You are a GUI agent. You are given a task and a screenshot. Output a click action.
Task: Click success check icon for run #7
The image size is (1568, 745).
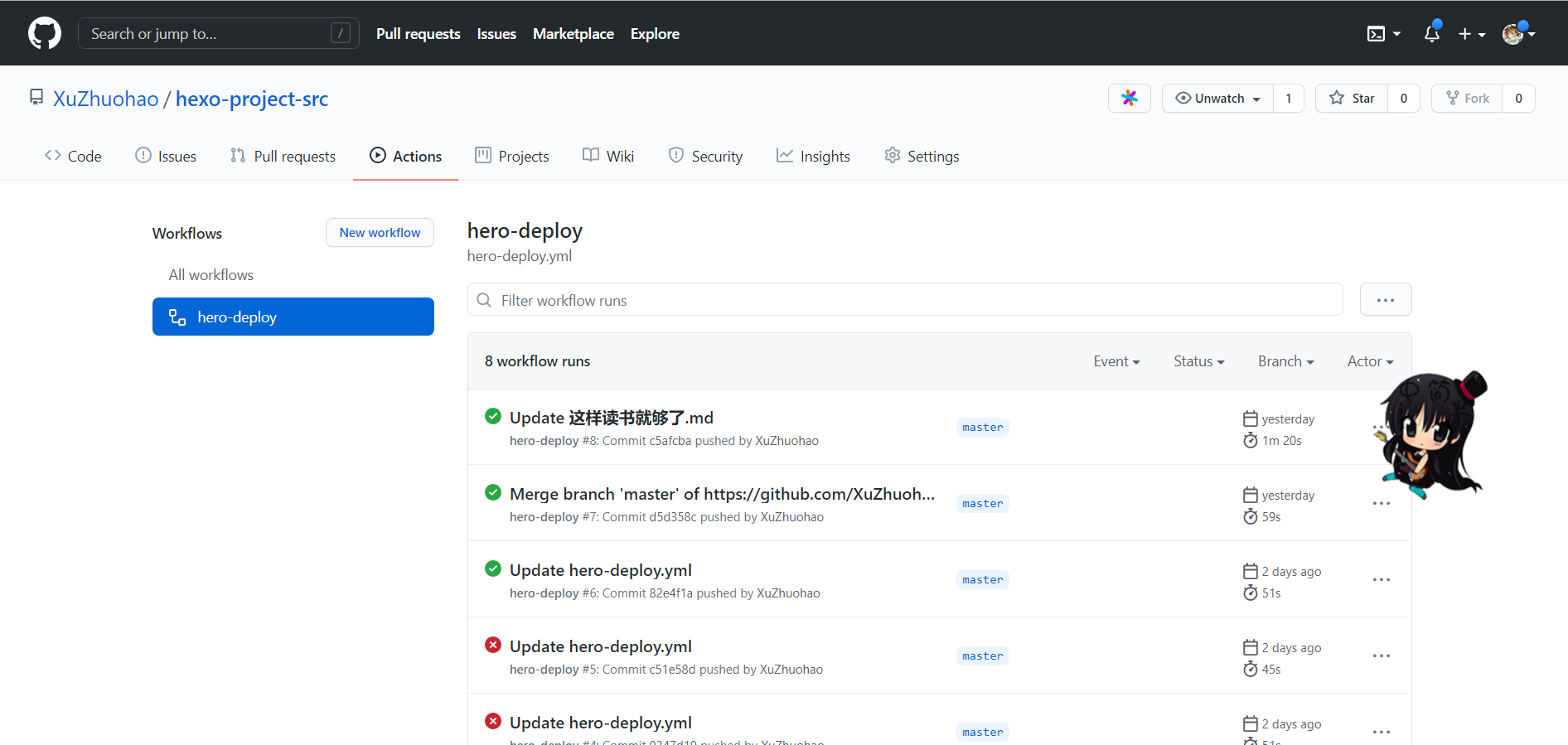coord(493,492)
